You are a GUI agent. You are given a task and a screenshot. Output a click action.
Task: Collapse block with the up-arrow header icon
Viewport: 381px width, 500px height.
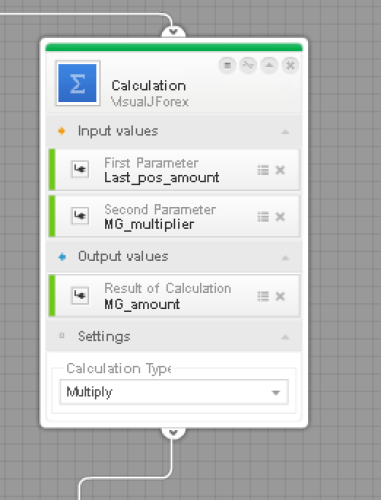(269, 65)
